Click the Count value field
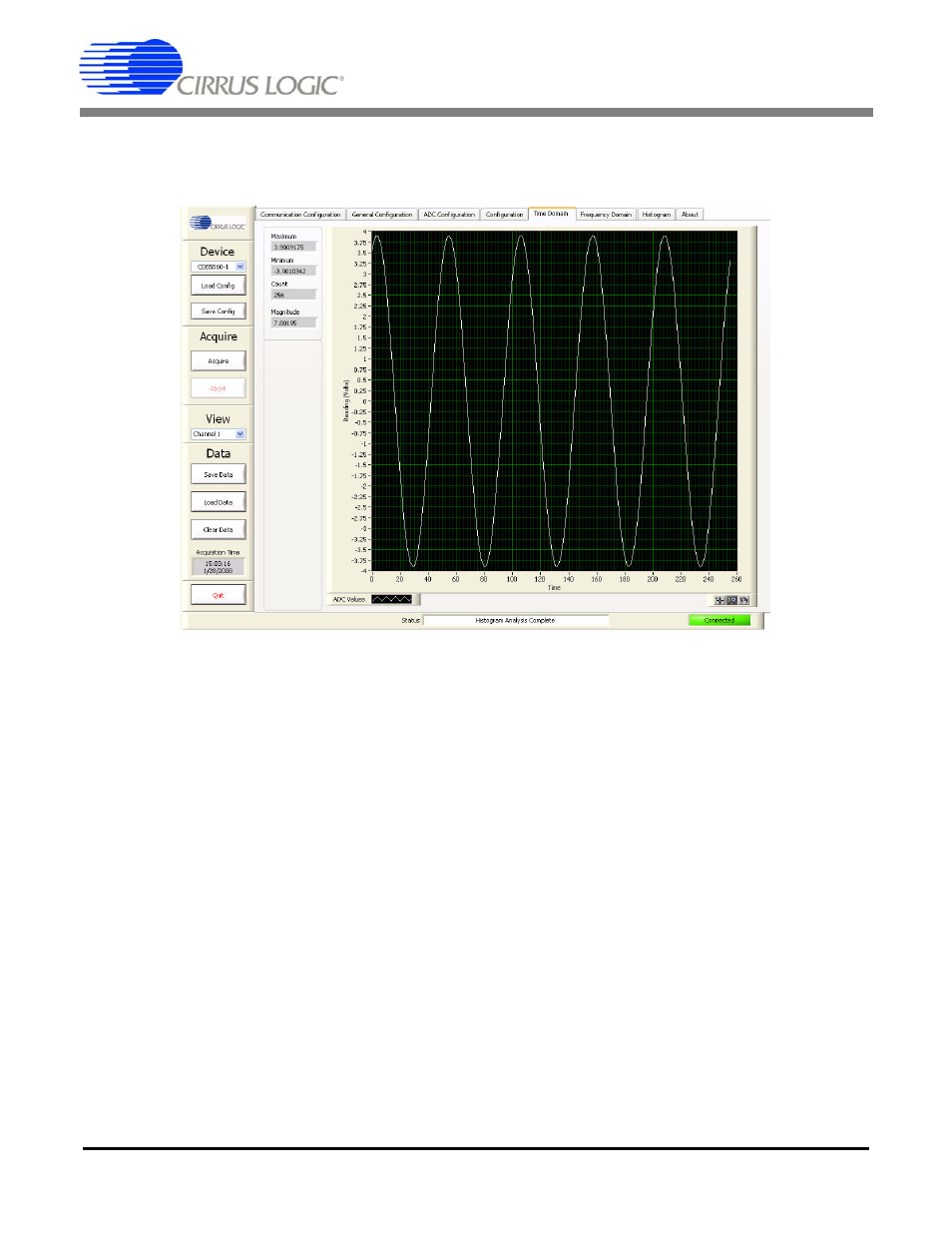The image size is (952, 1233). 293,295
